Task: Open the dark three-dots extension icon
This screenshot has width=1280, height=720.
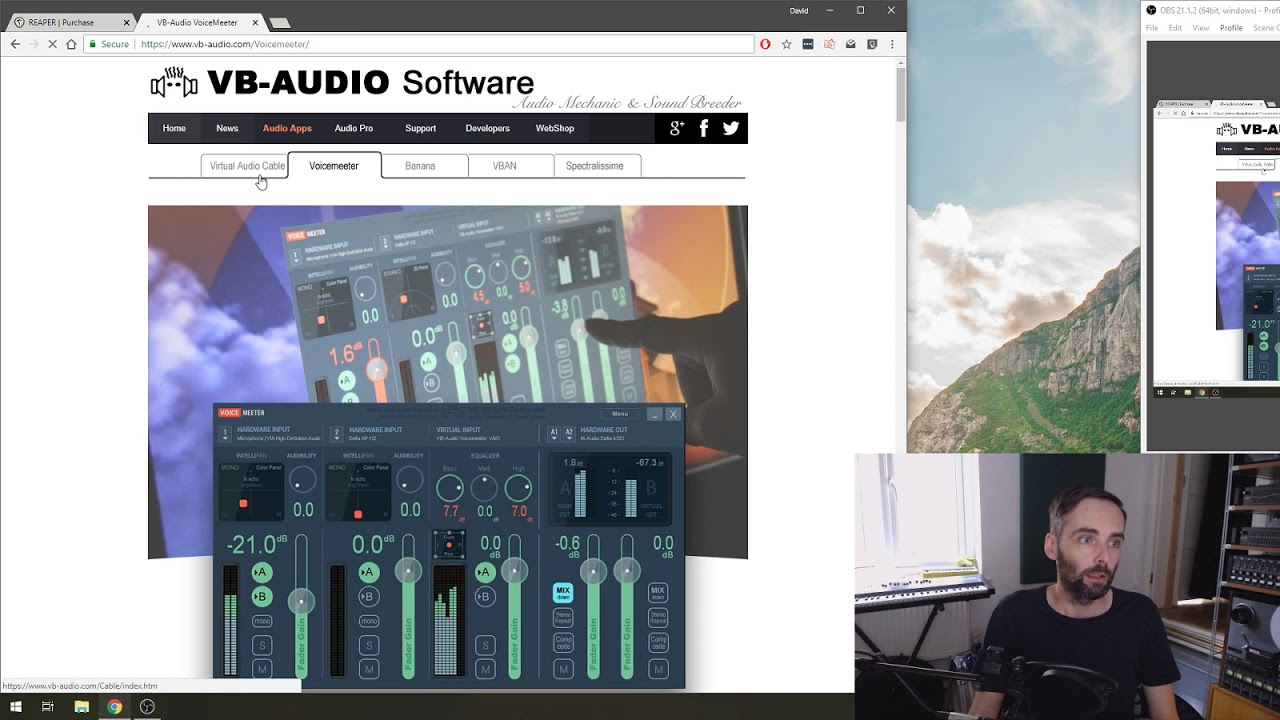Action: tap(808, 44)
